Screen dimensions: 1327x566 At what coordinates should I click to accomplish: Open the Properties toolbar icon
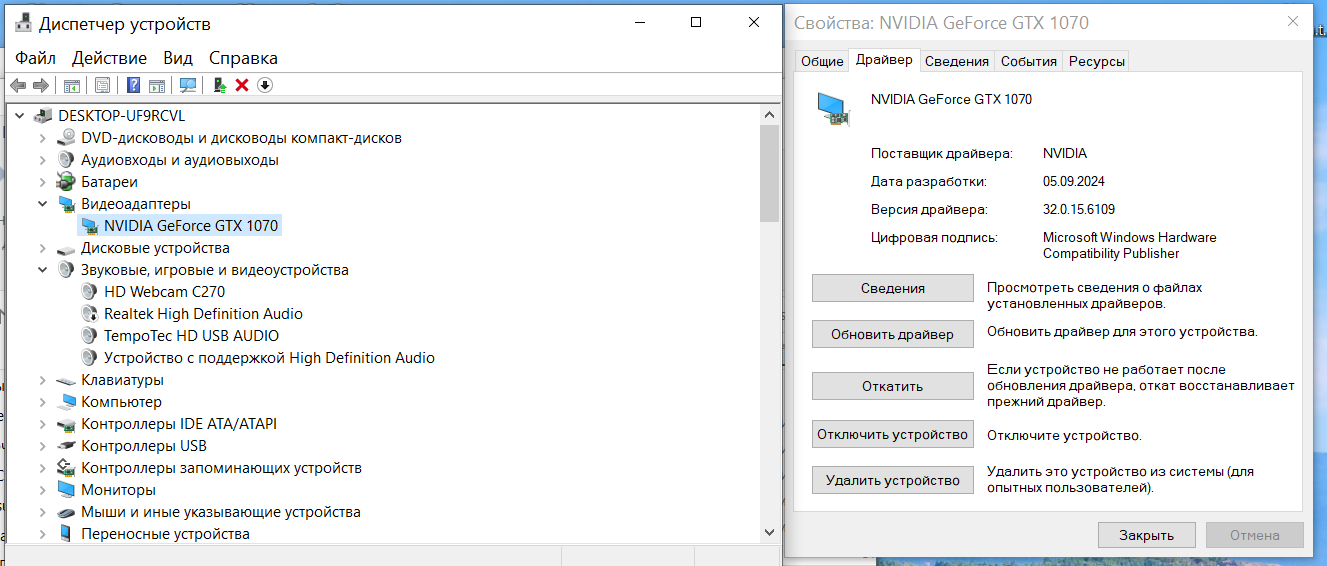[x=102, y=85]
